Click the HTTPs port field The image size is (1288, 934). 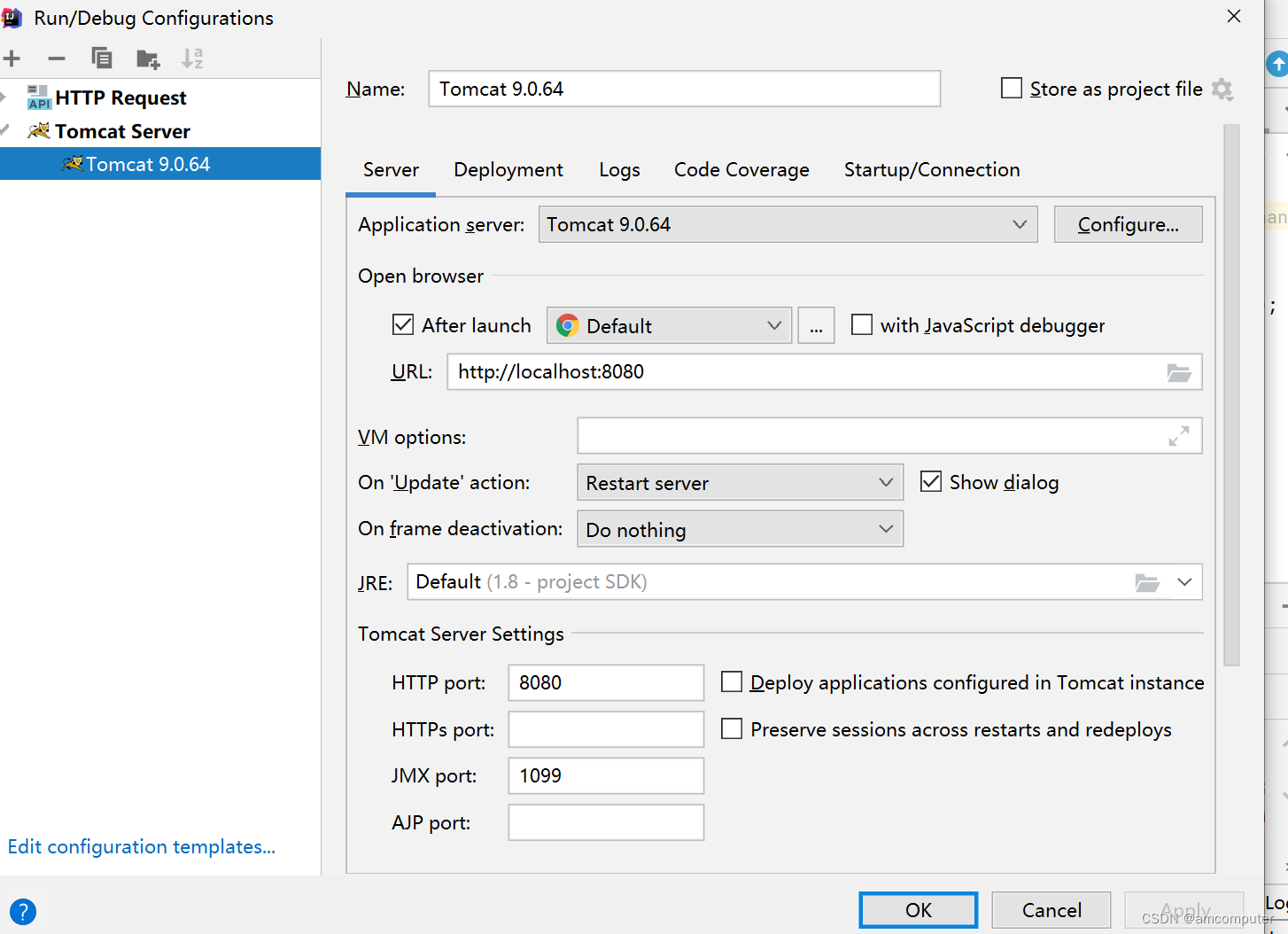click(606, 729)
